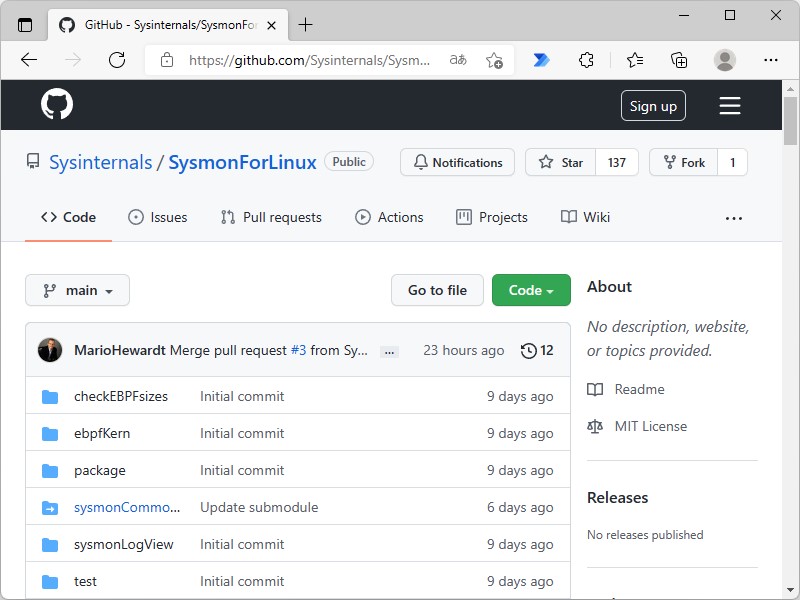Image resolution: width=800 pixels, height=600 pixels.
Task: Open the hamburger navigation menu
Action: [730, 106]
